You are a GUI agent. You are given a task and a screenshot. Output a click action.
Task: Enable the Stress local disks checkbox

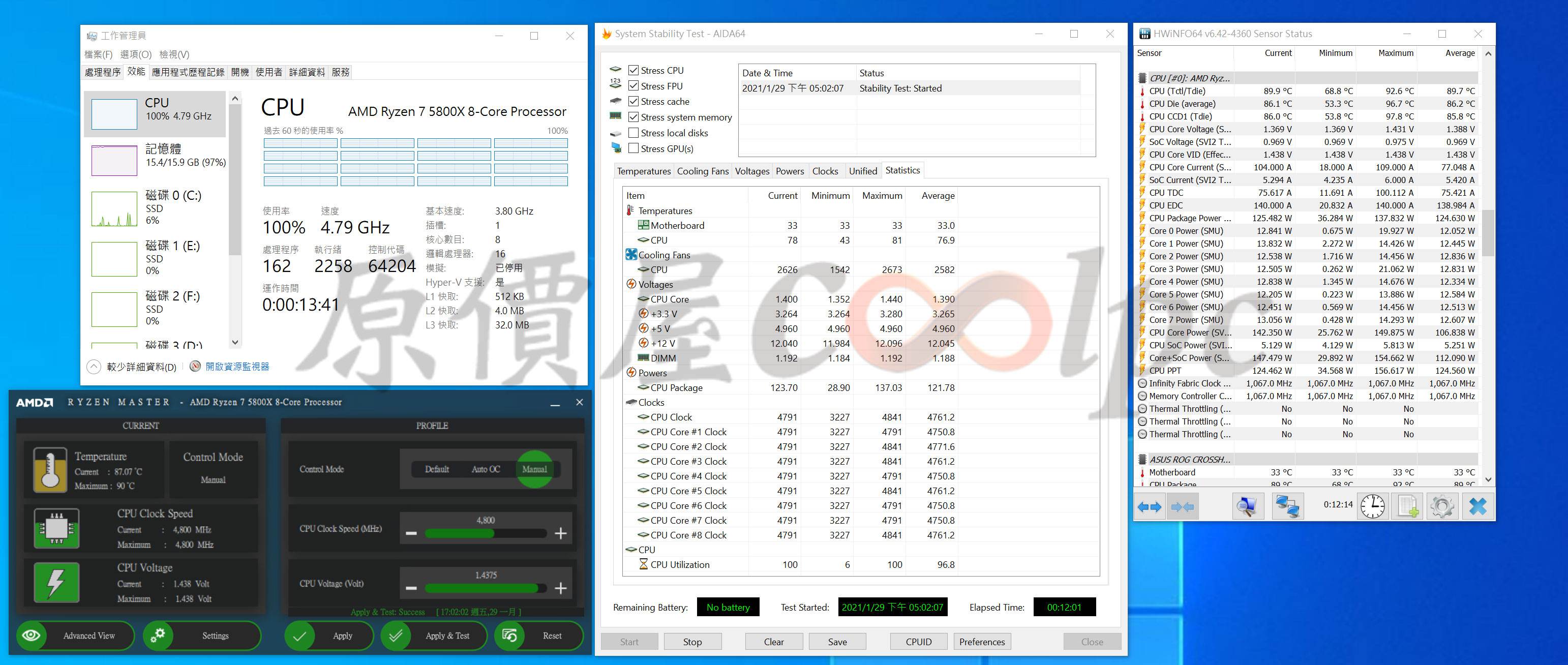click(633, 133)
